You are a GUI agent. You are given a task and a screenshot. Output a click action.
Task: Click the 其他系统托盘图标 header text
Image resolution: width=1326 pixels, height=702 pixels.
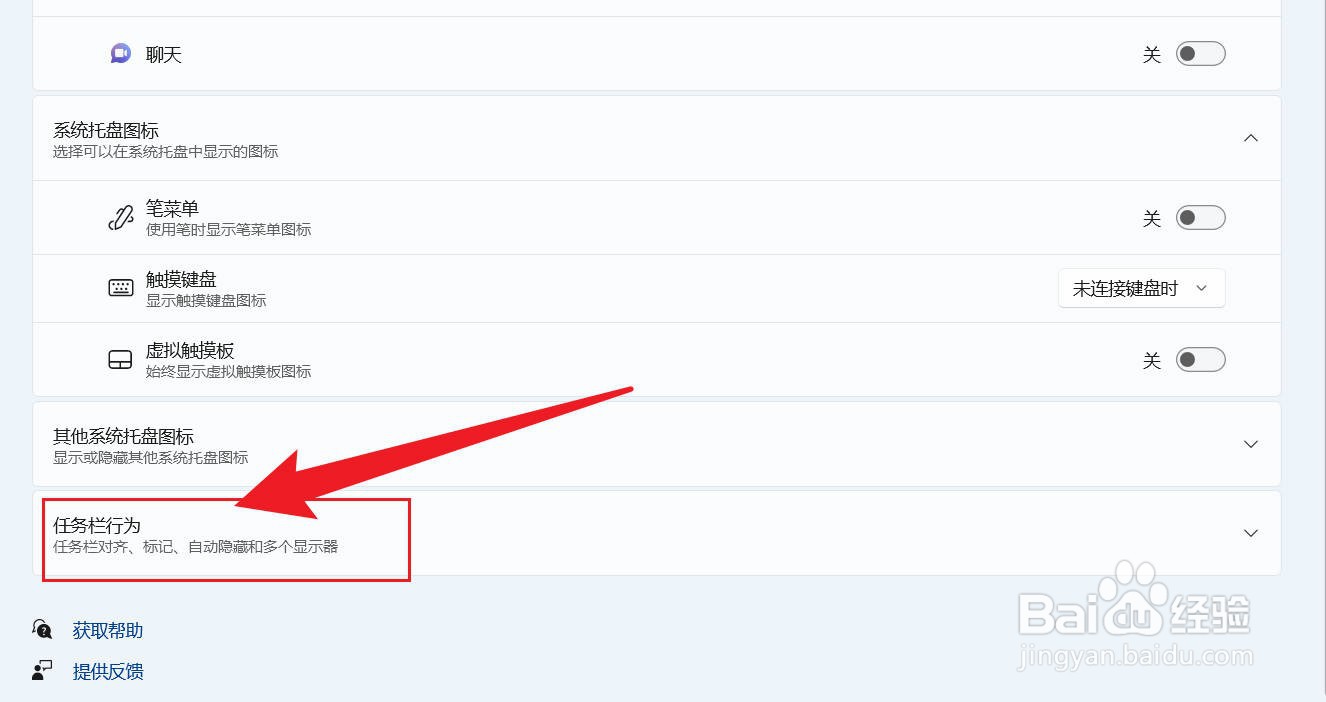[x=123, y=436]
